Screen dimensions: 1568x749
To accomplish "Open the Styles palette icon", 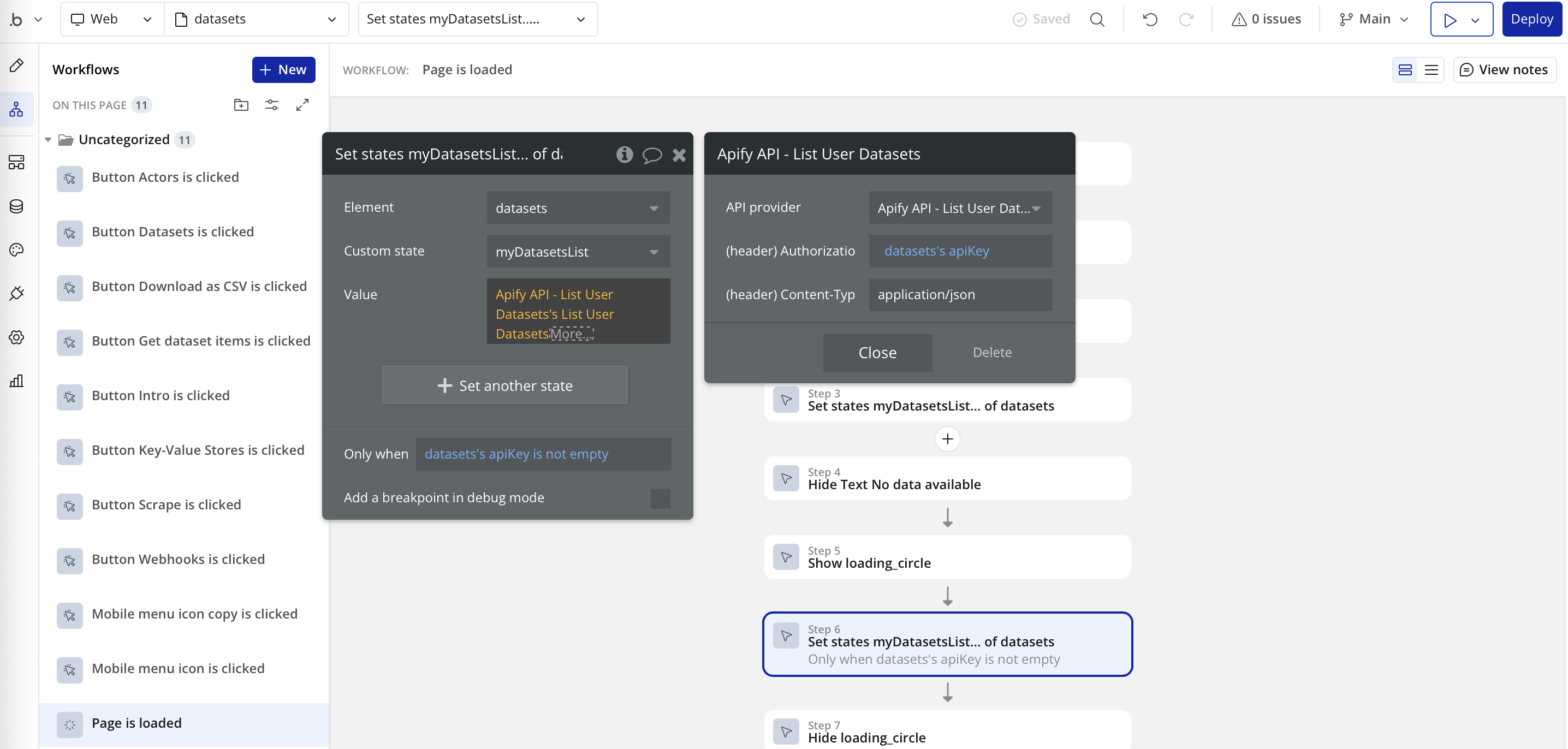I will pos(16,249).
